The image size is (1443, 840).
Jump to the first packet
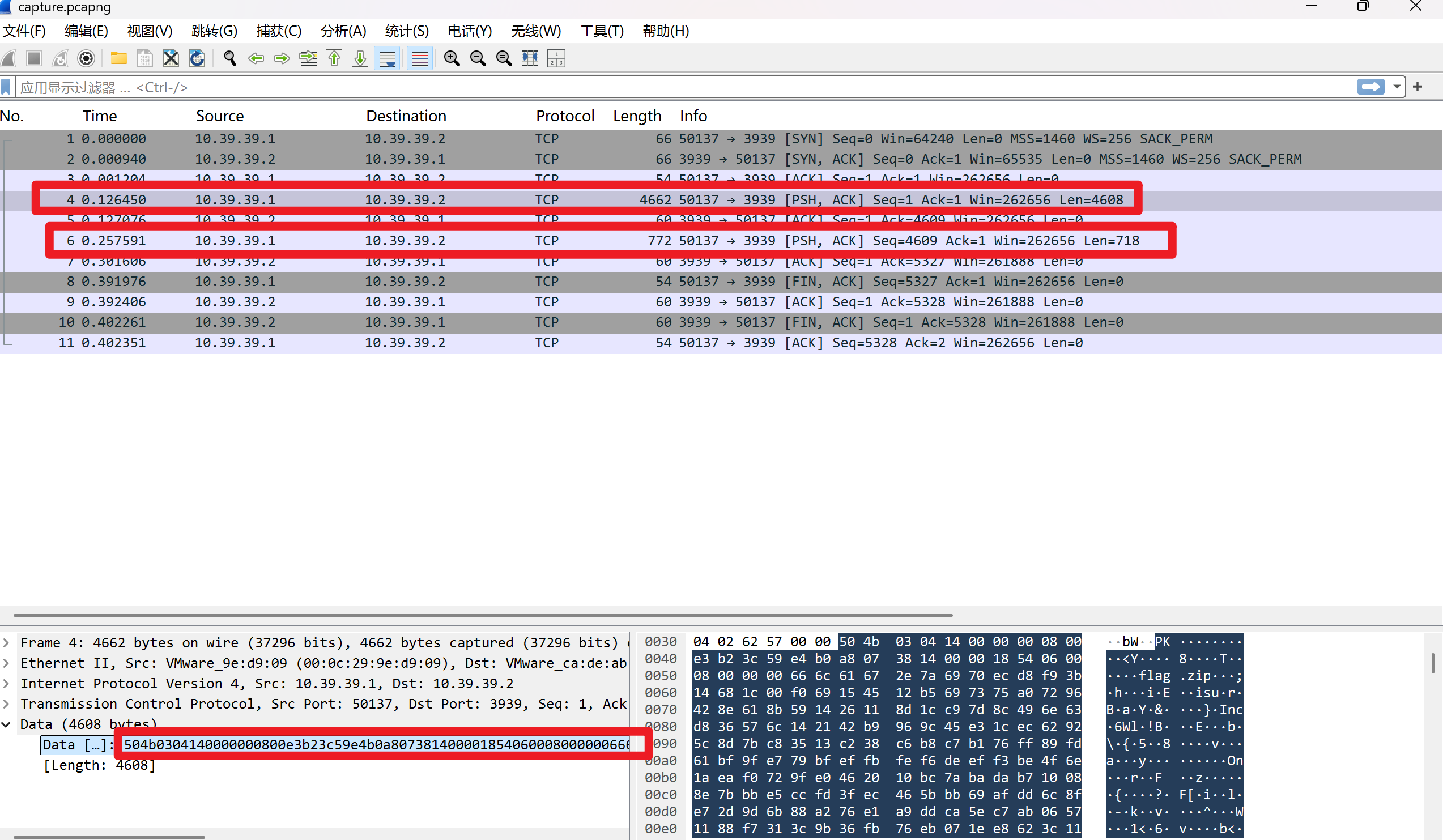334,58
